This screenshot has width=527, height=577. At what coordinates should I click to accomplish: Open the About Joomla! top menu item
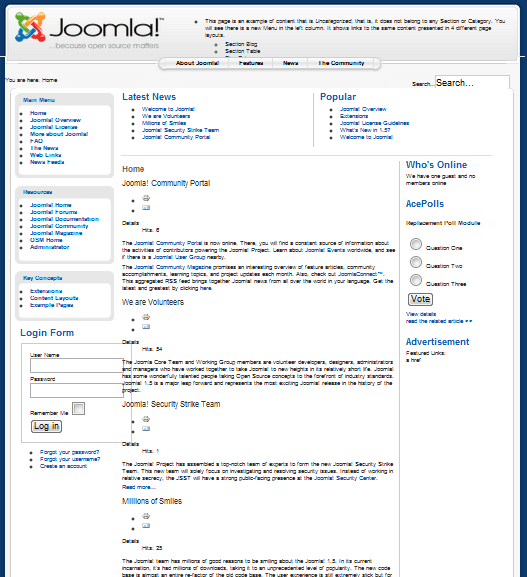[x=197, y=63]
